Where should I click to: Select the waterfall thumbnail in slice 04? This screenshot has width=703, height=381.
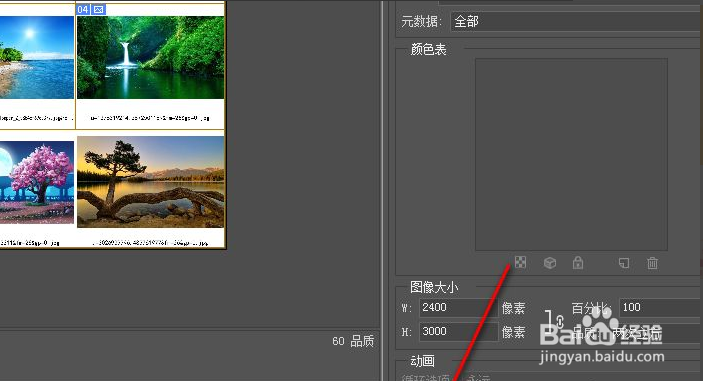(151, 57)
